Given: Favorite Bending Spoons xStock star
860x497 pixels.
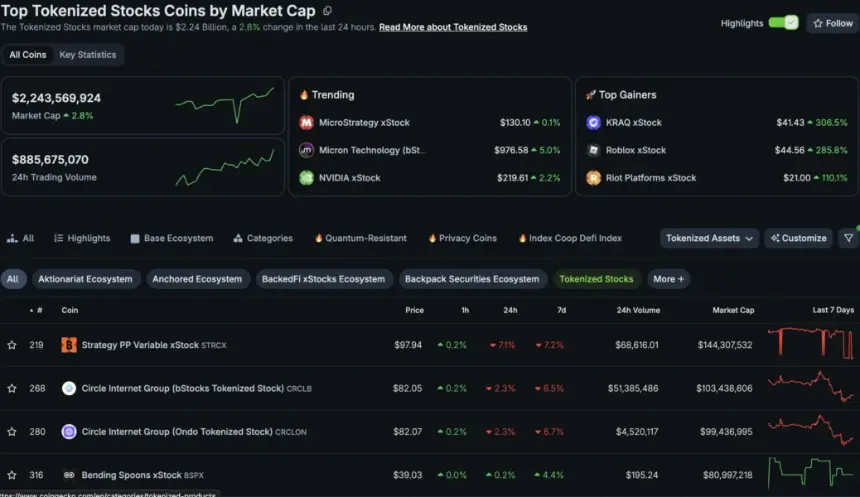Looking at the screenshot, I should point(12,475).
